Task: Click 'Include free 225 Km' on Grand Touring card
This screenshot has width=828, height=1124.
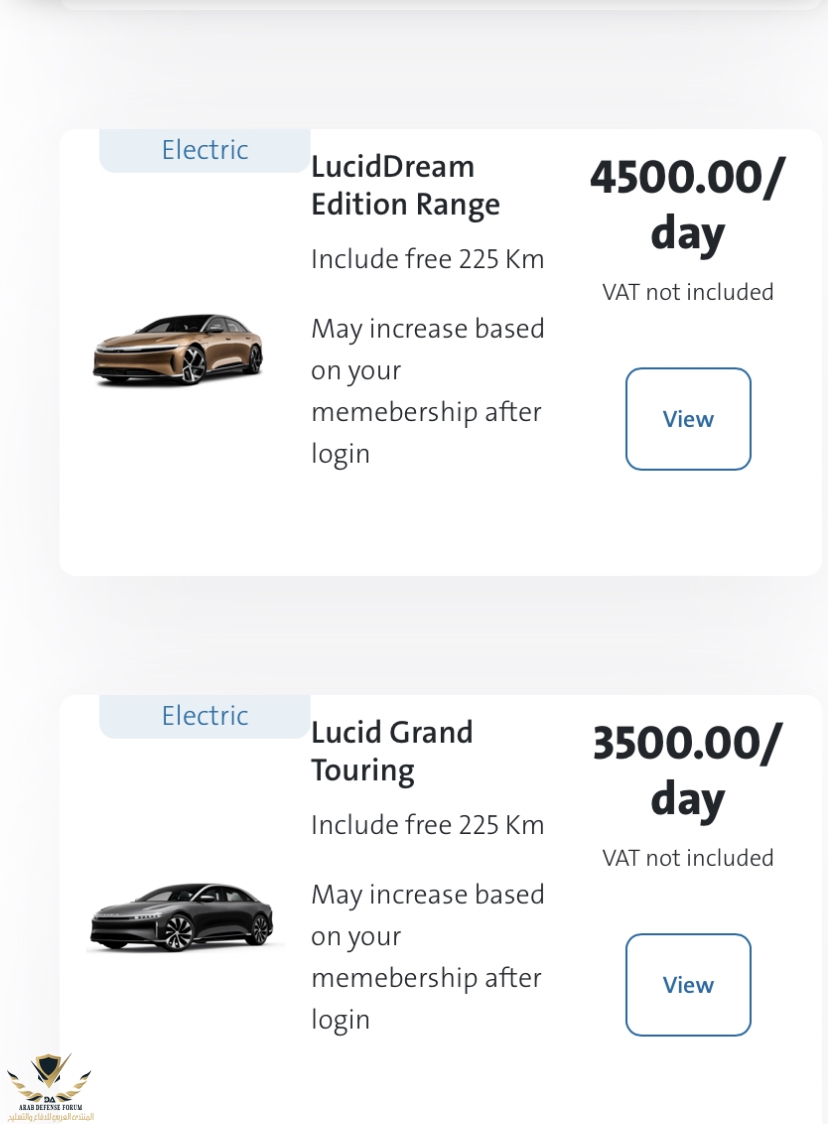Action: (x=427, y=825)
